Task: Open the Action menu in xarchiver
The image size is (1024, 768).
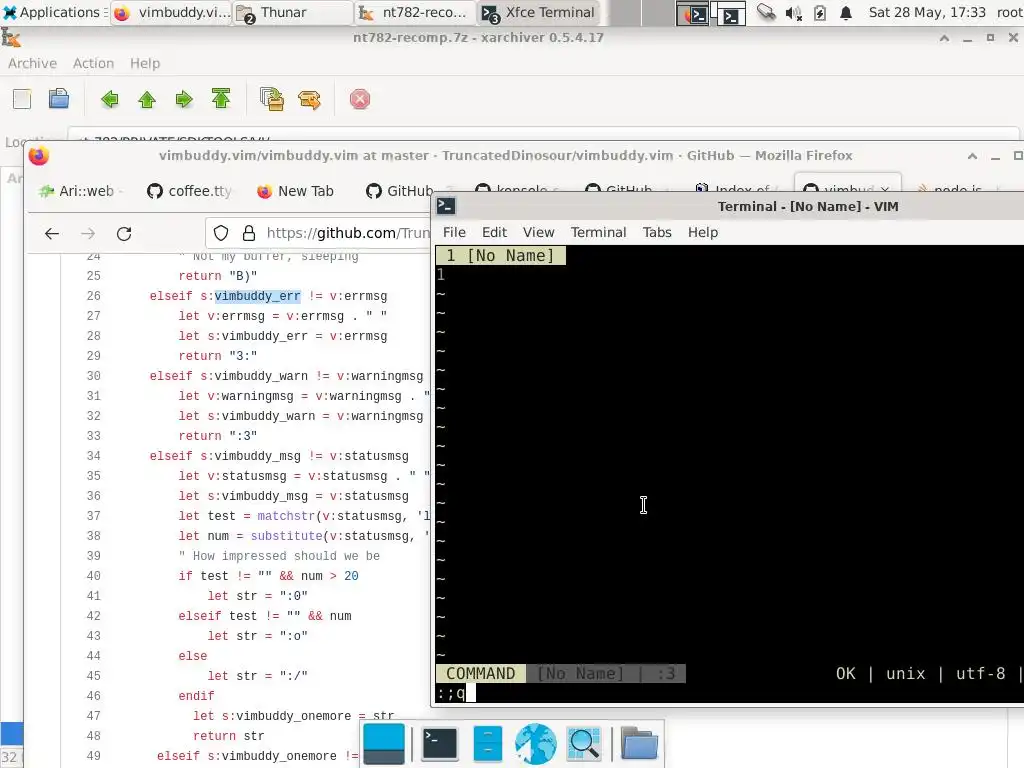Action: point(93,63)
